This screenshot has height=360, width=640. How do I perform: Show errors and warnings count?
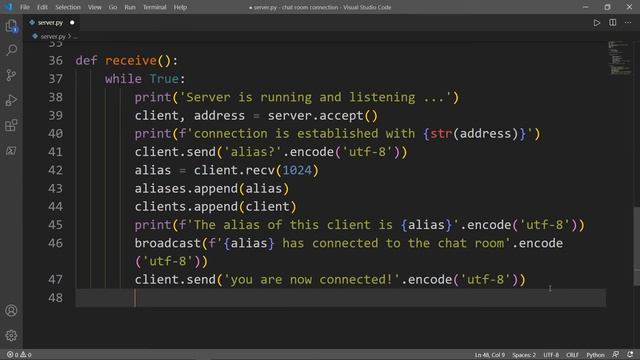point(19,355)
